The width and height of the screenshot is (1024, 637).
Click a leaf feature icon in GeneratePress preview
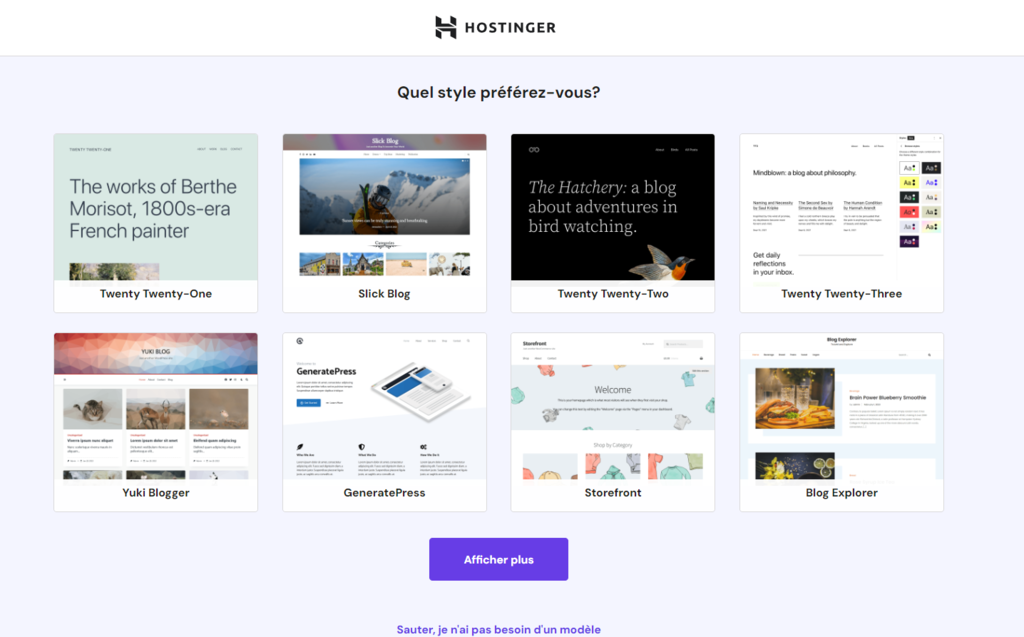(300, 447)
